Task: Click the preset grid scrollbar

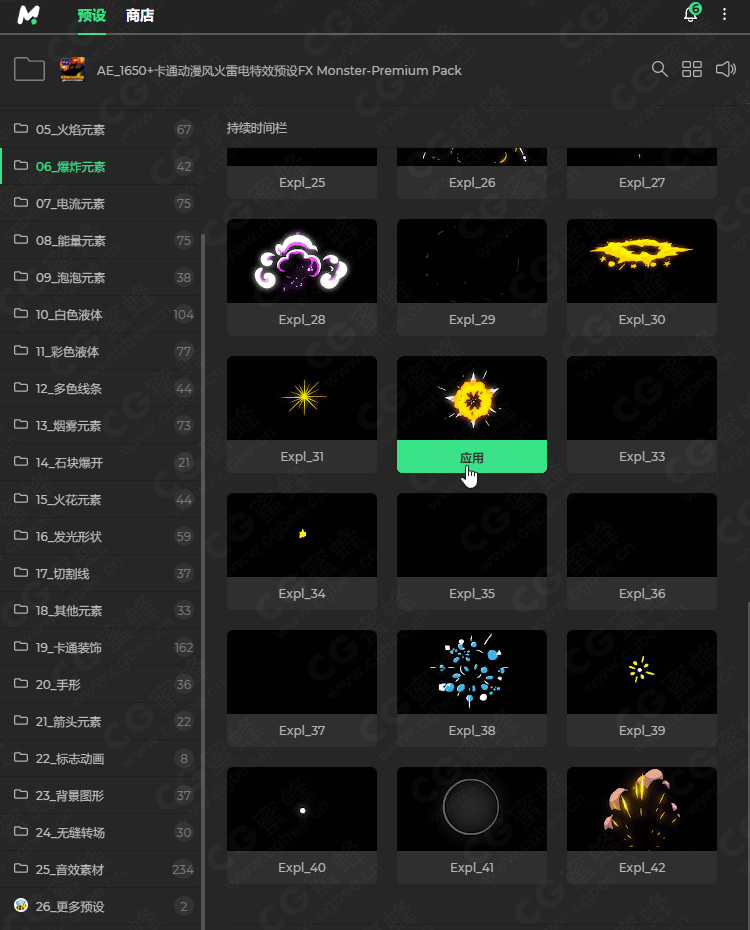Action: [x=748, y=765]
